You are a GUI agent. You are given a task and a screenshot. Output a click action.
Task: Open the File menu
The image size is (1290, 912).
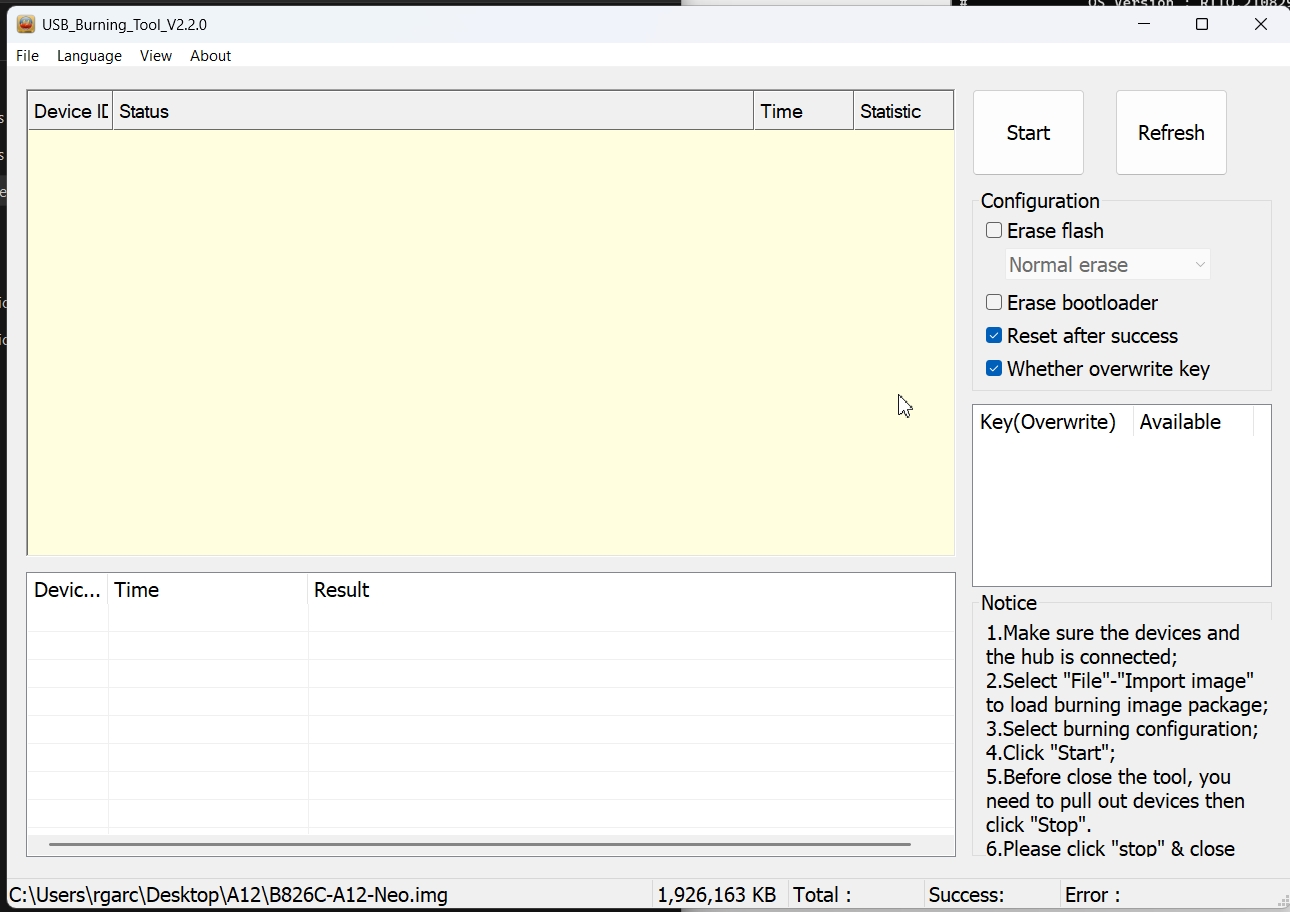27,56
